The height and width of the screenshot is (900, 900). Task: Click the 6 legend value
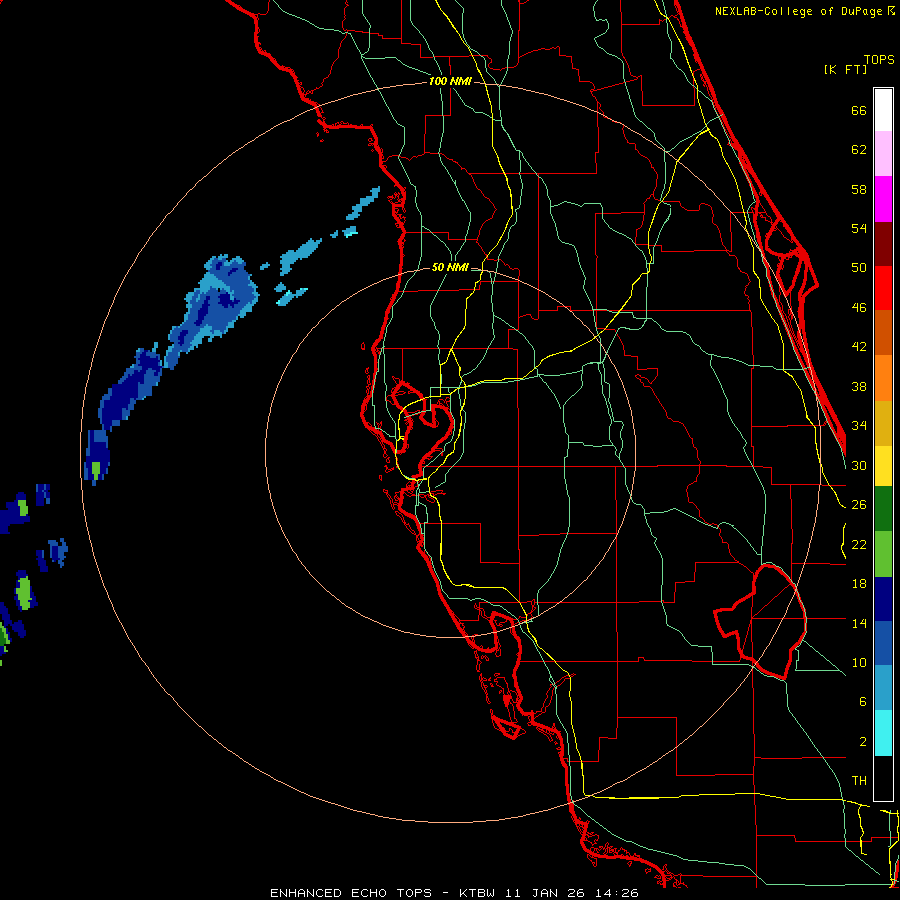coord(862,702)
